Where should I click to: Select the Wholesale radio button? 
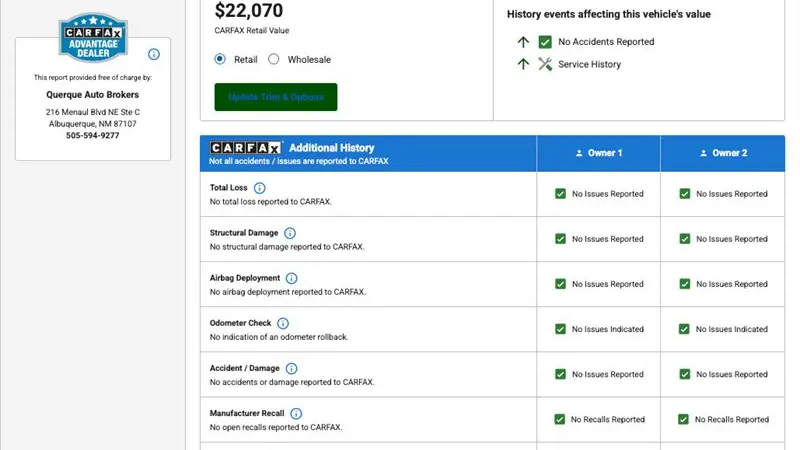[x=274, y=59]
